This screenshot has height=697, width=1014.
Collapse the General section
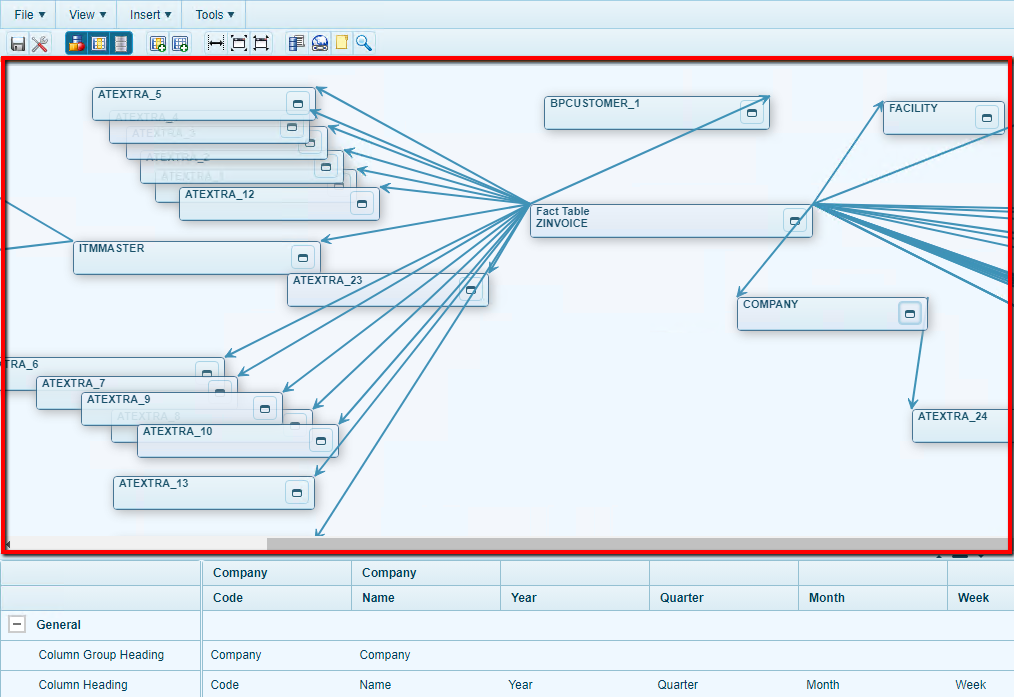click(17, 625)
